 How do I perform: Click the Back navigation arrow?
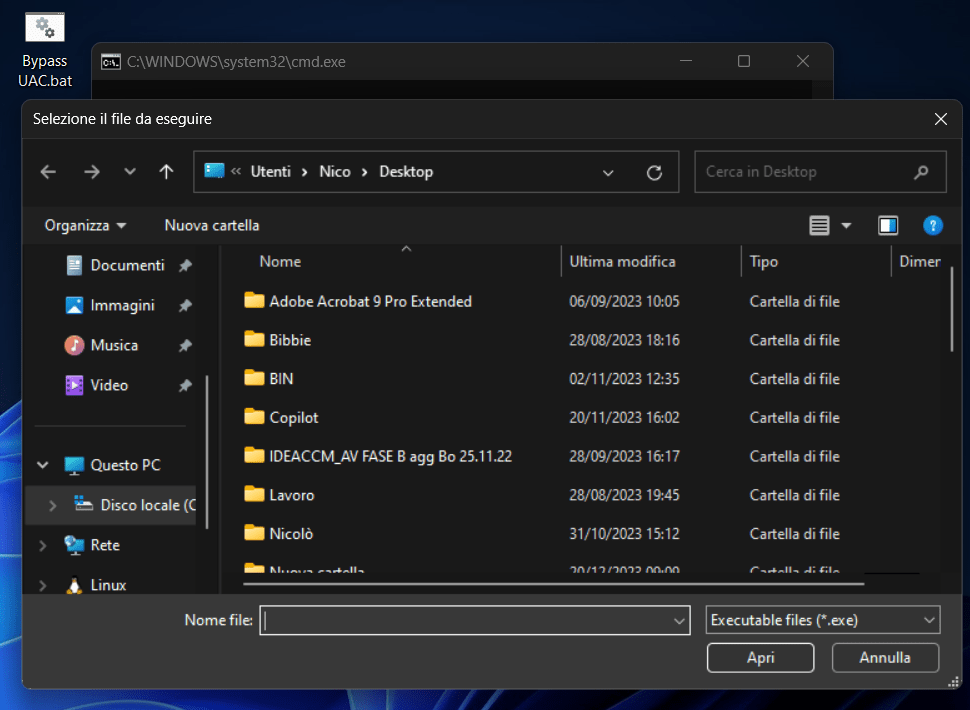(x=48, y=172)
